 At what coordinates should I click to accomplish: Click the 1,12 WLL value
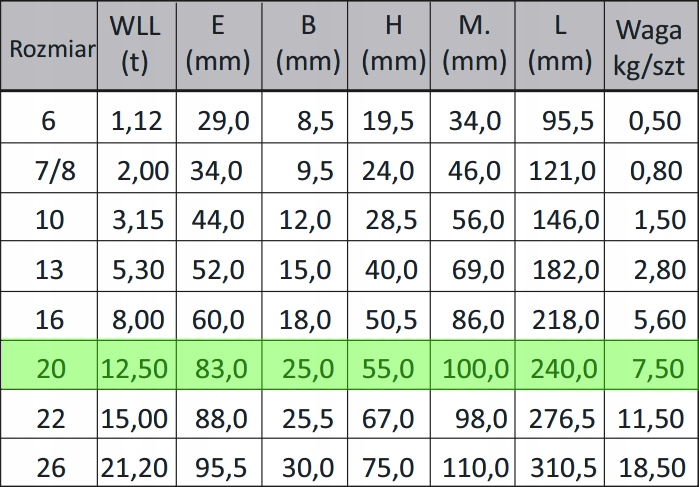coord(135,121)
